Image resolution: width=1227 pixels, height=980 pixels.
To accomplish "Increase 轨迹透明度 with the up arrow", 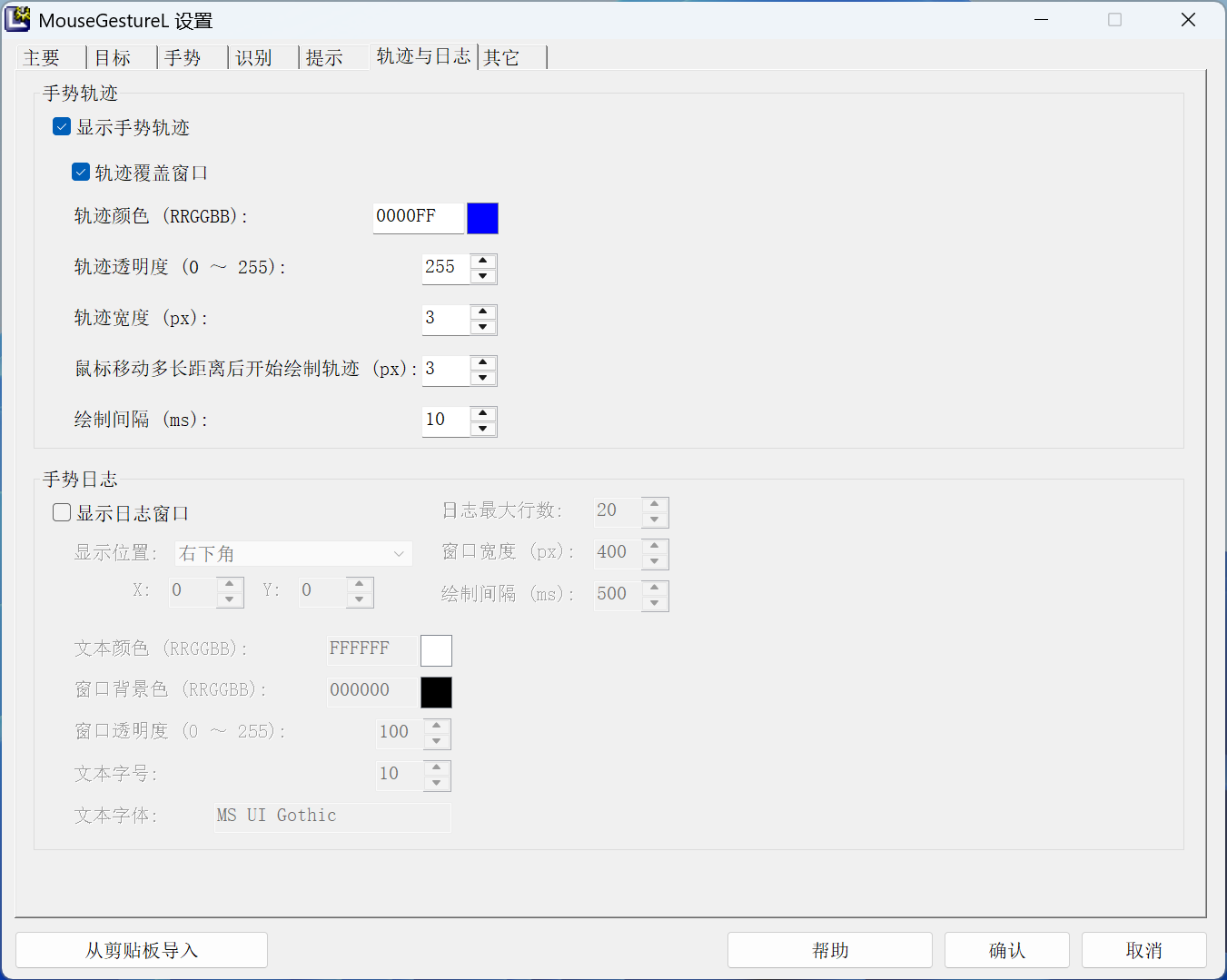I will 483,262.
